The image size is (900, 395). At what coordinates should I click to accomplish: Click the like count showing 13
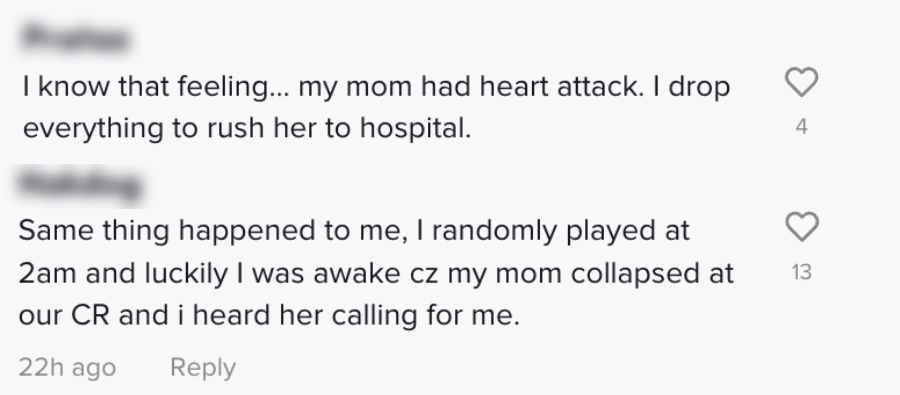point(801,272)
